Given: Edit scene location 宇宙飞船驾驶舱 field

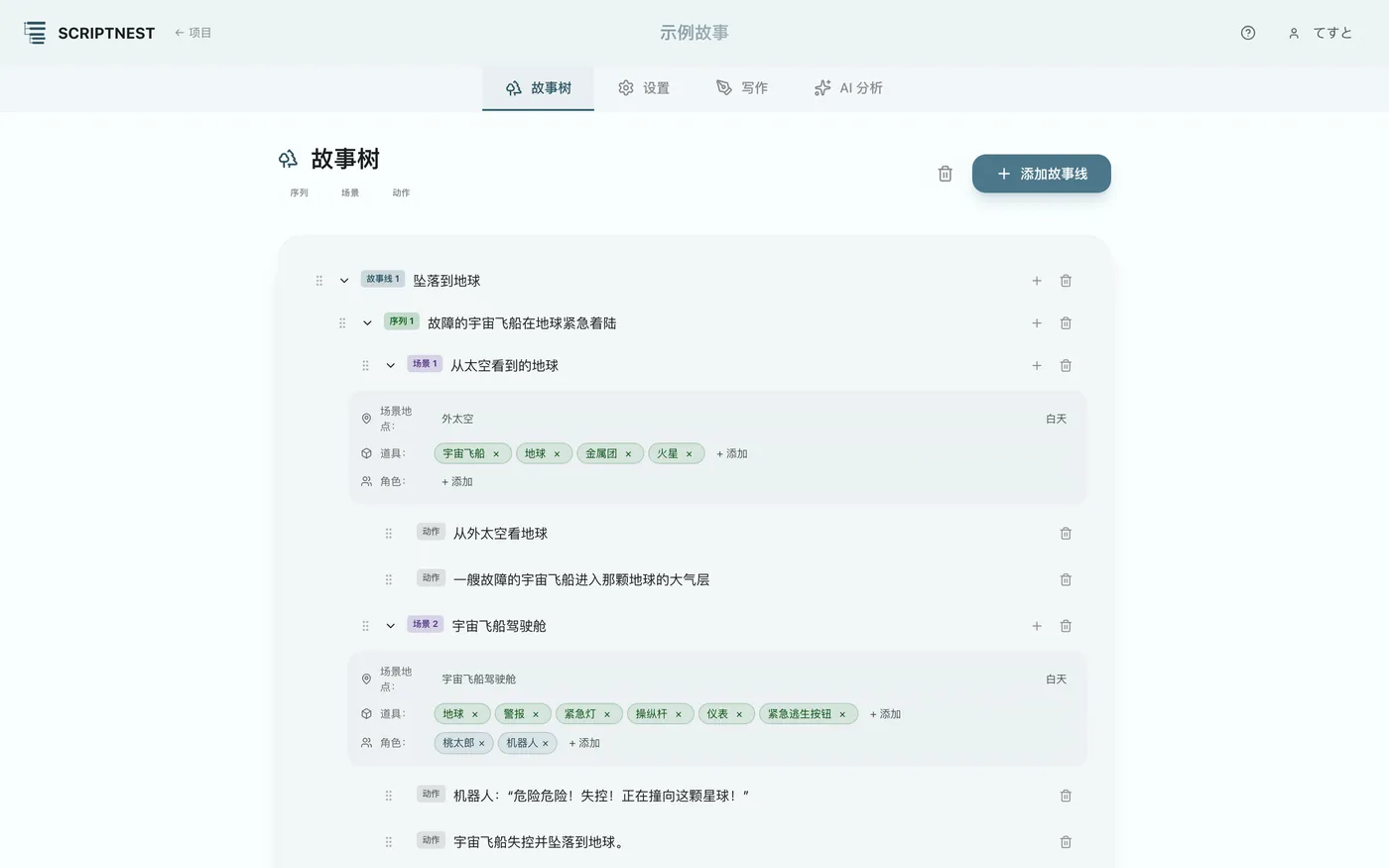Looking at the screenshot, I should click(x=479, y=680).
